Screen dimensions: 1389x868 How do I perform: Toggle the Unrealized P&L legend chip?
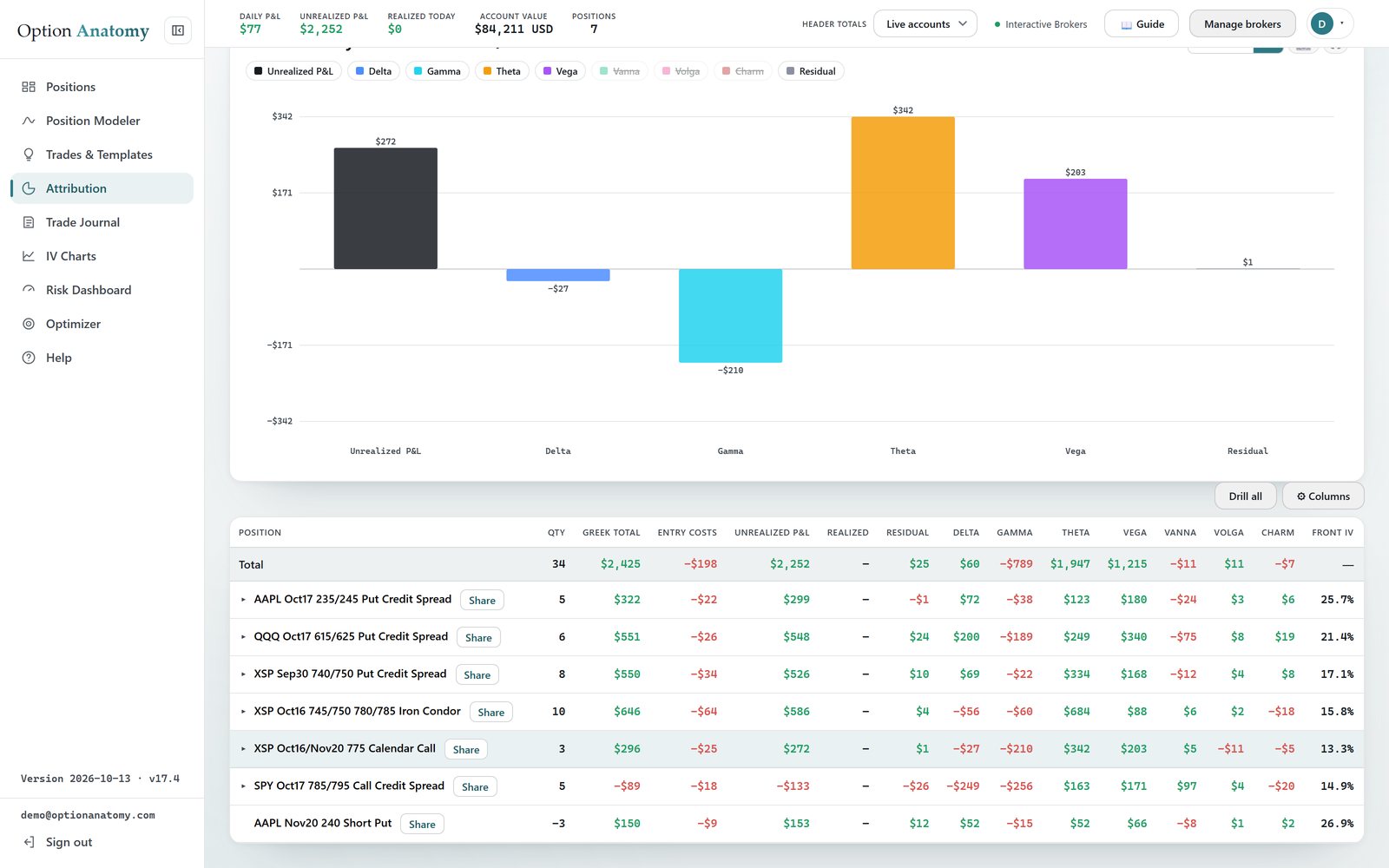293,71
